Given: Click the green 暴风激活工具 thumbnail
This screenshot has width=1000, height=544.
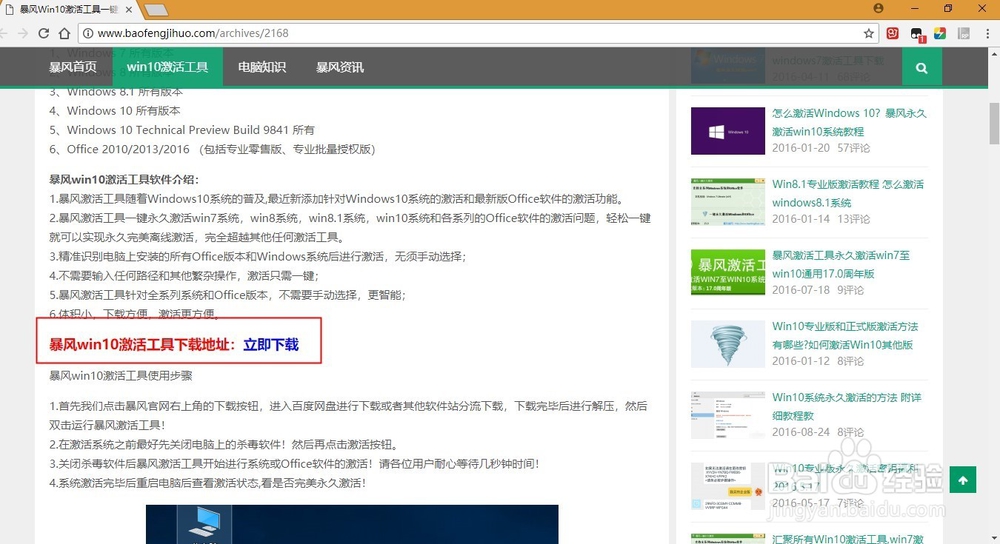Looking at the screenshot, I should tap(728, 272).
